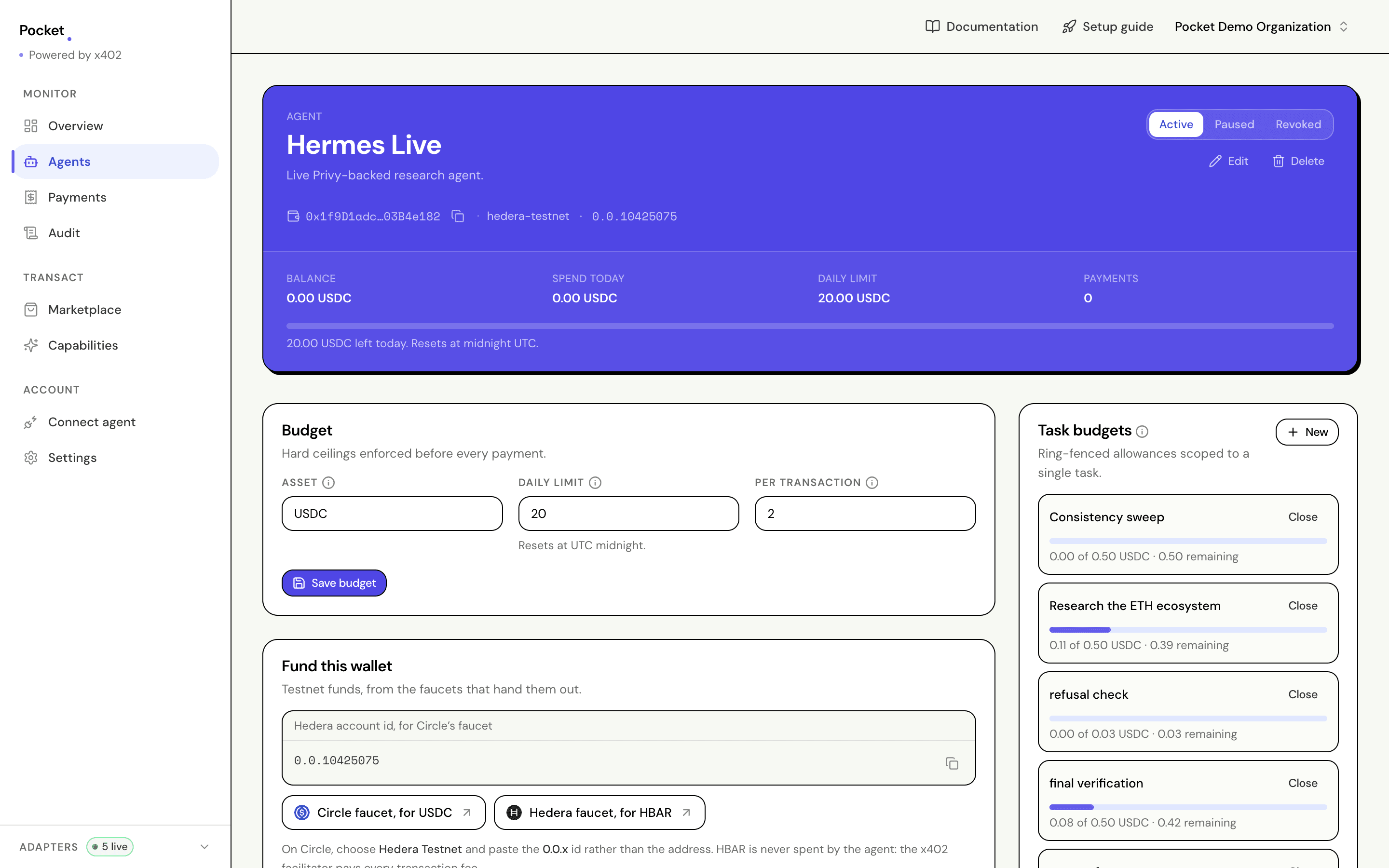The image size is (1389, 868).
Task: Click the Capabilities sparkle icon in sidebar
Action: tap(31, 345)
